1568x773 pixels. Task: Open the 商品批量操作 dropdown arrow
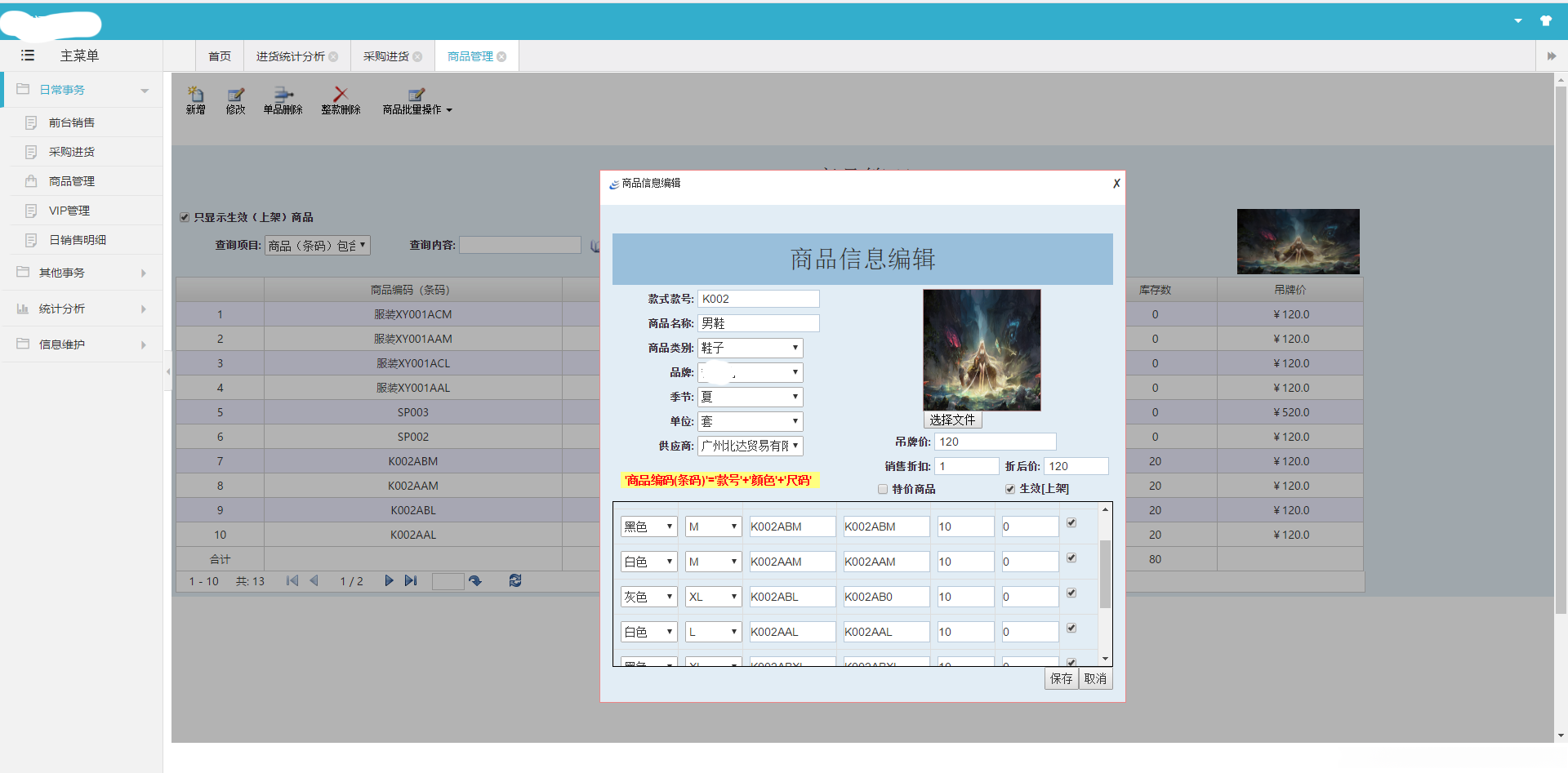(449, 110)
